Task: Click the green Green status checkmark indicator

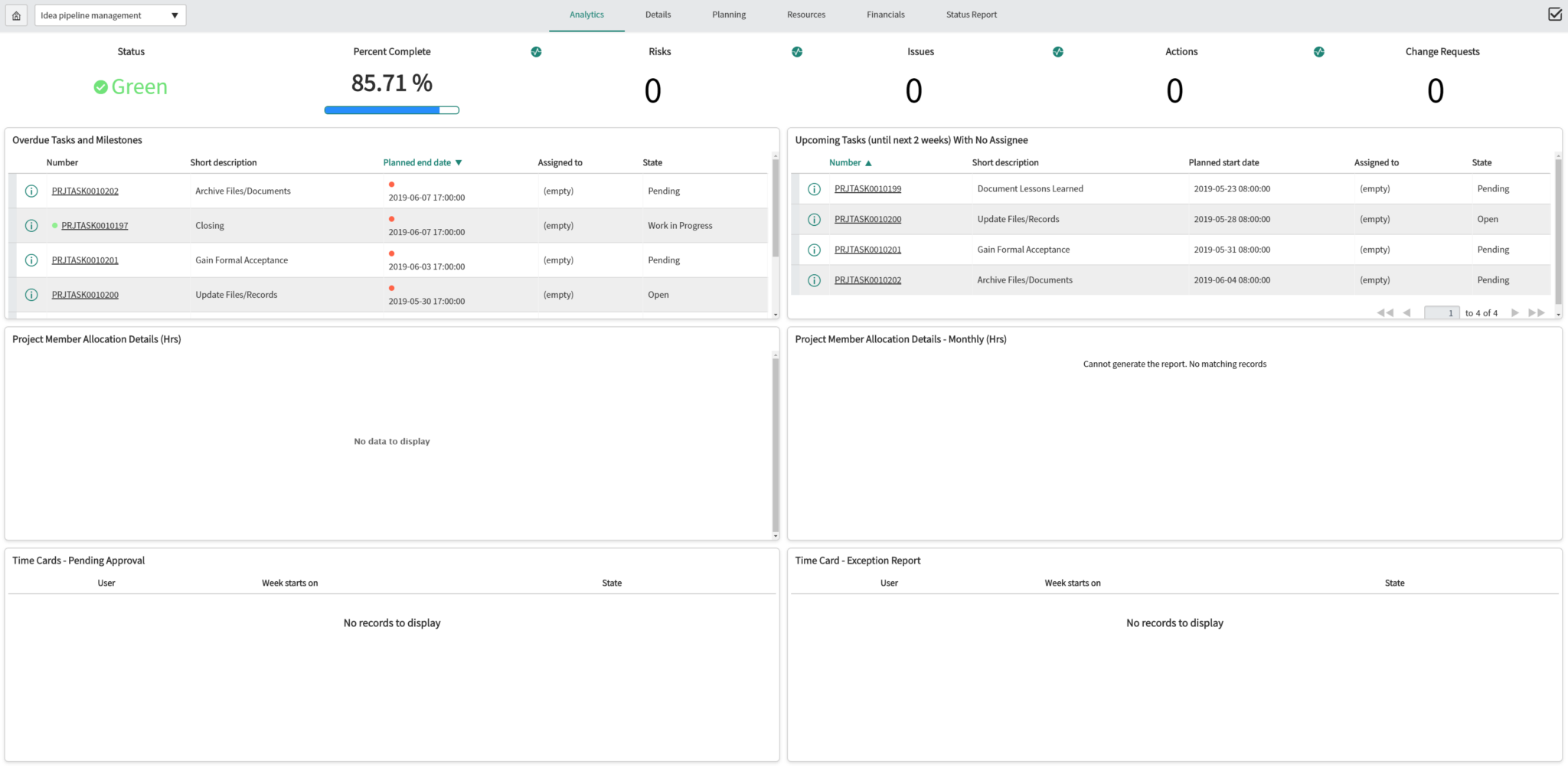Action: 102,87
